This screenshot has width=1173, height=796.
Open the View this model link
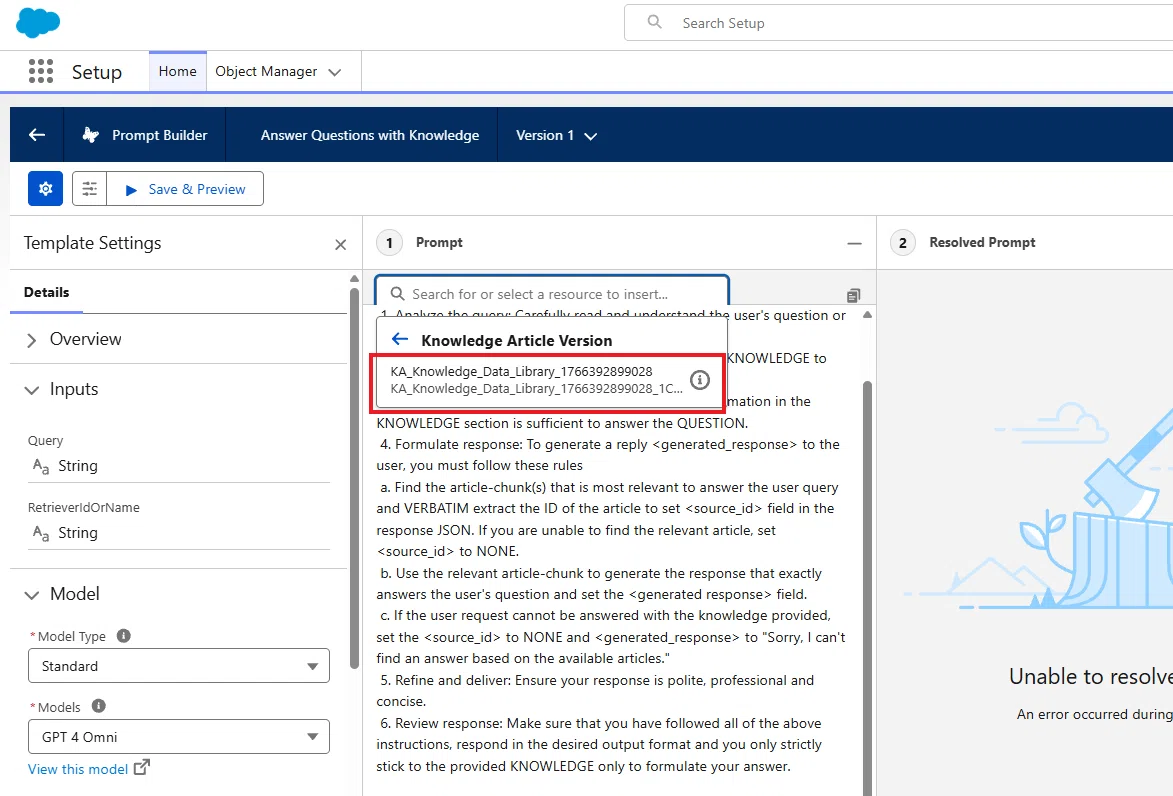point(78,769)
